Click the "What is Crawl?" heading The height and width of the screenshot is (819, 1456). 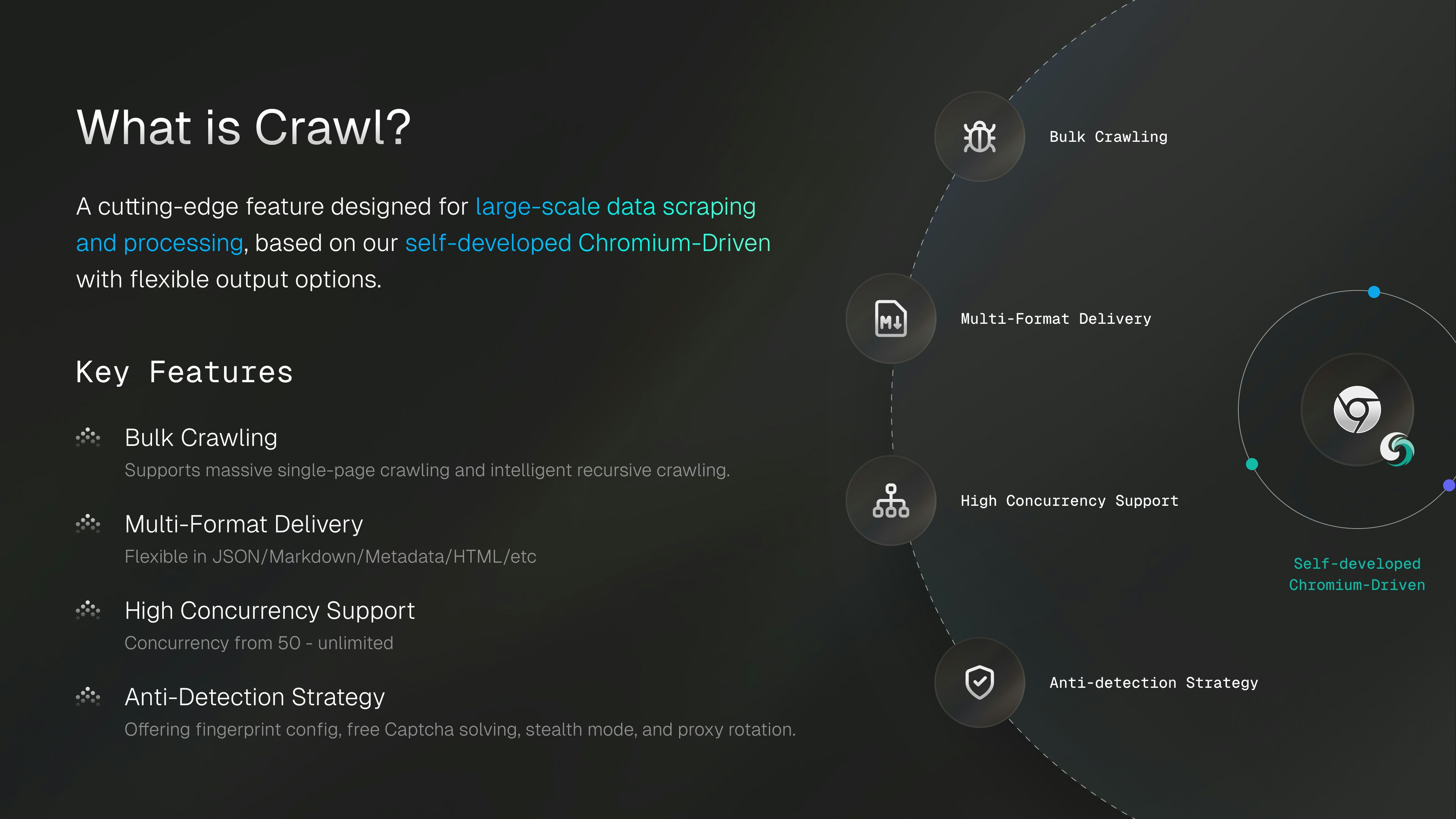tap(243, 127)
